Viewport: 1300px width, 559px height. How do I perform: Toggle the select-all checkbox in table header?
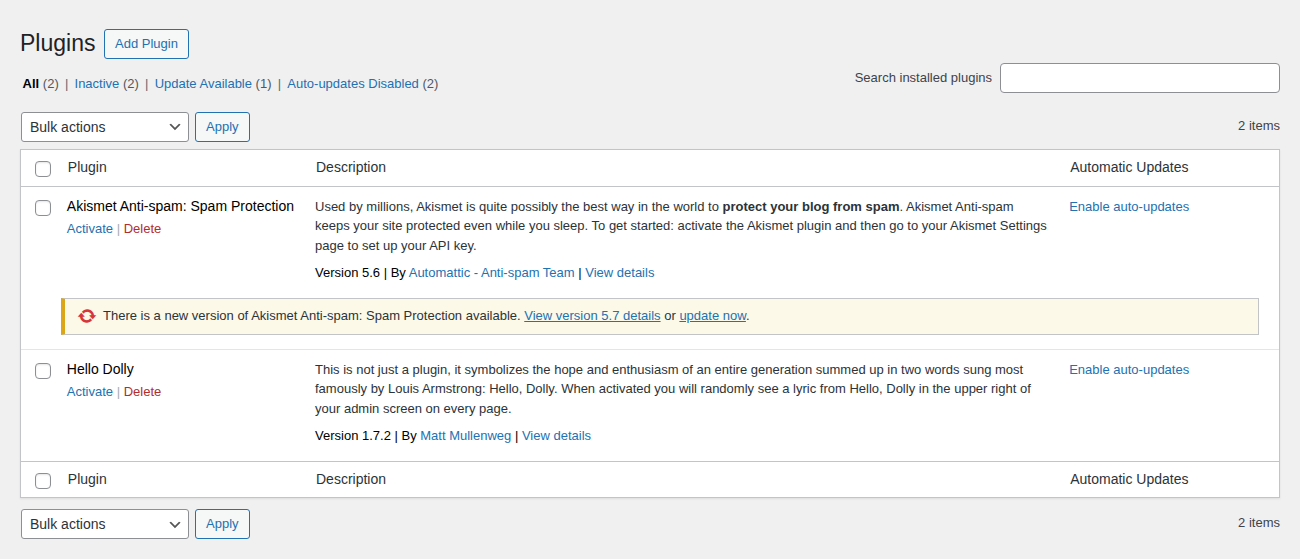pos(43,168)
